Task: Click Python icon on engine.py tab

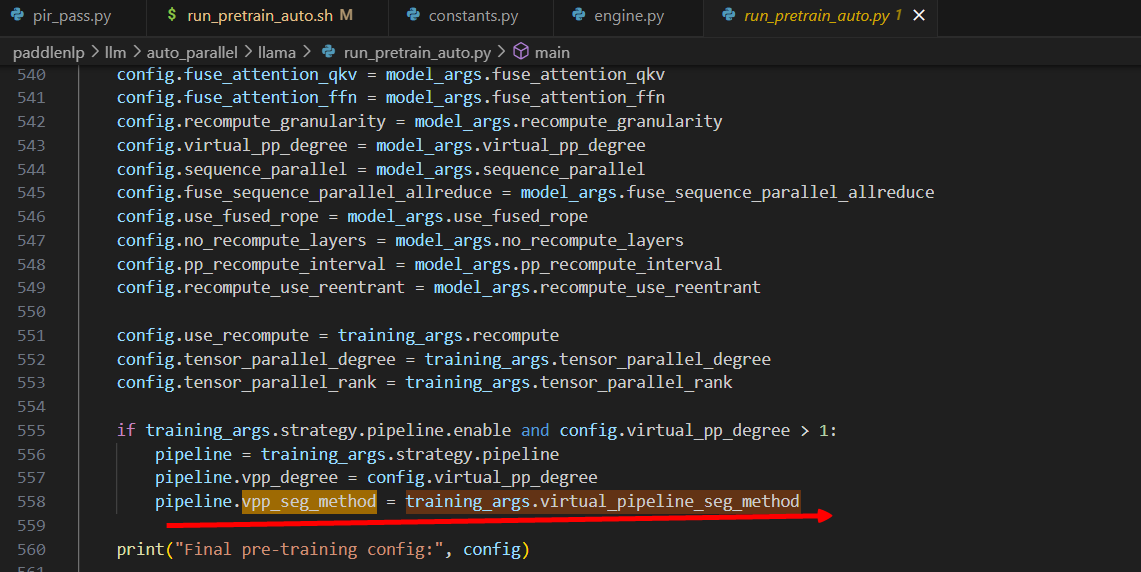Action: pyautogui.click(x=579, y=15)
